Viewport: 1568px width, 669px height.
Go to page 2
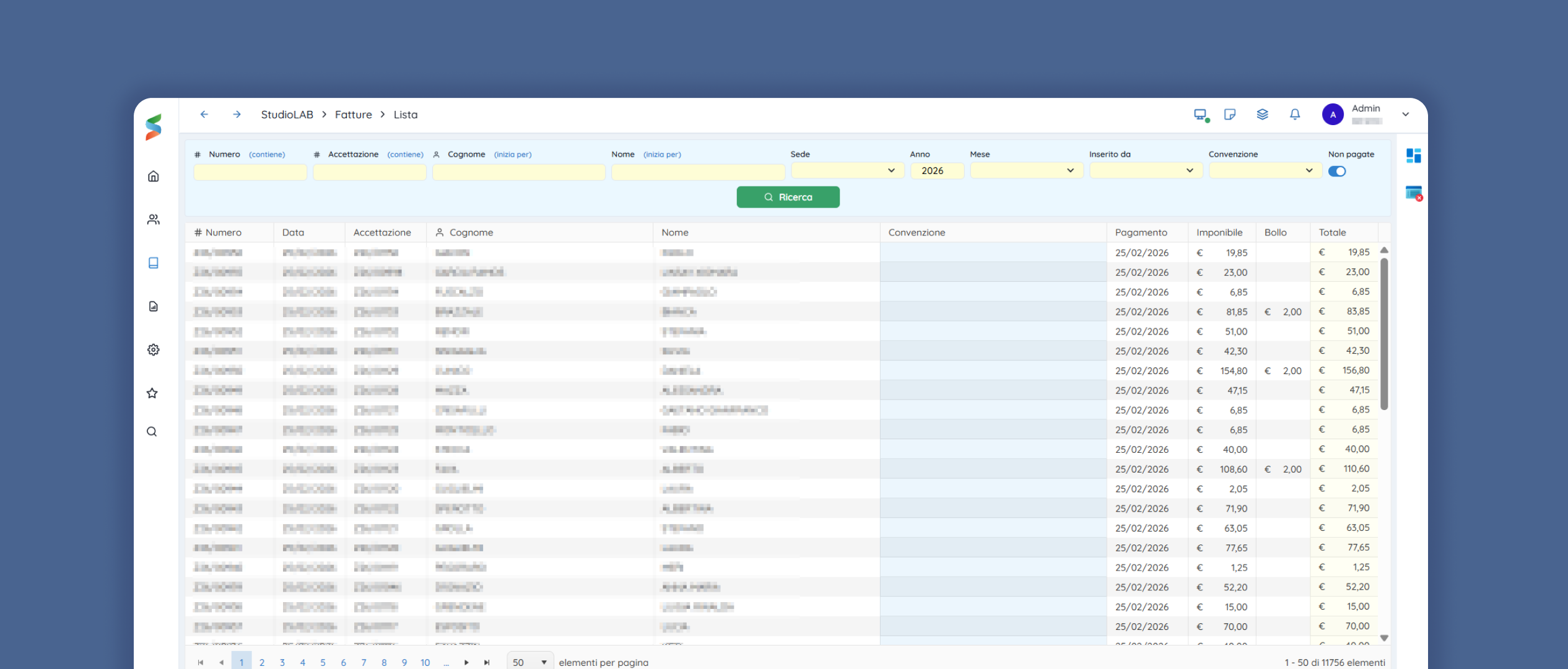pos(262,662)
